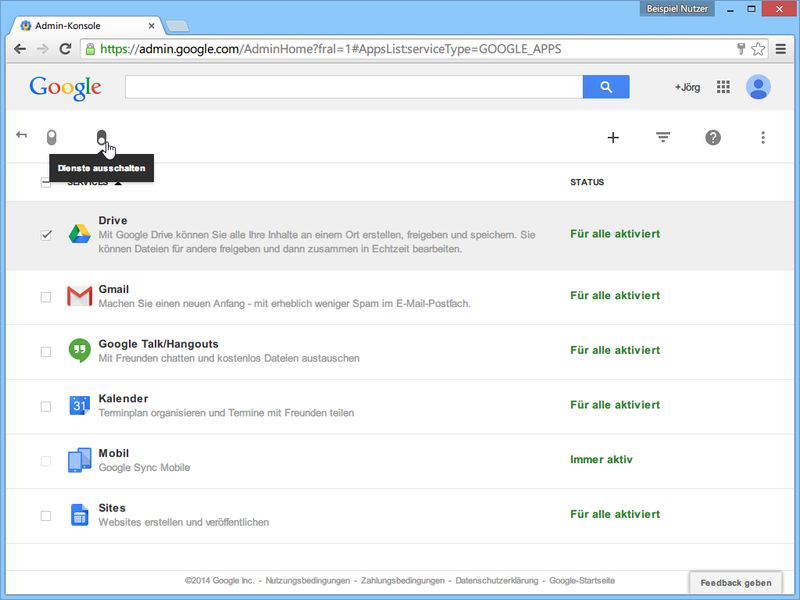This screenshot has height=600, width=800.
Task: Click the Google Sync Mobile description
Action: [144, 467]
